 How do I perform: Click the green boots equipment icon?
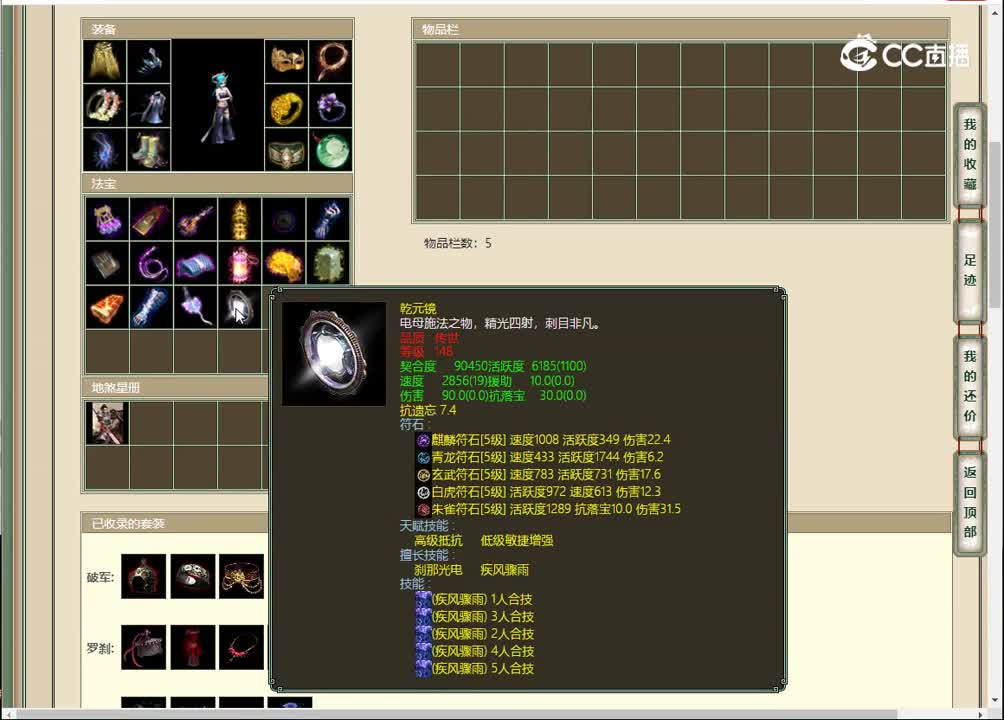coord(149,150)
